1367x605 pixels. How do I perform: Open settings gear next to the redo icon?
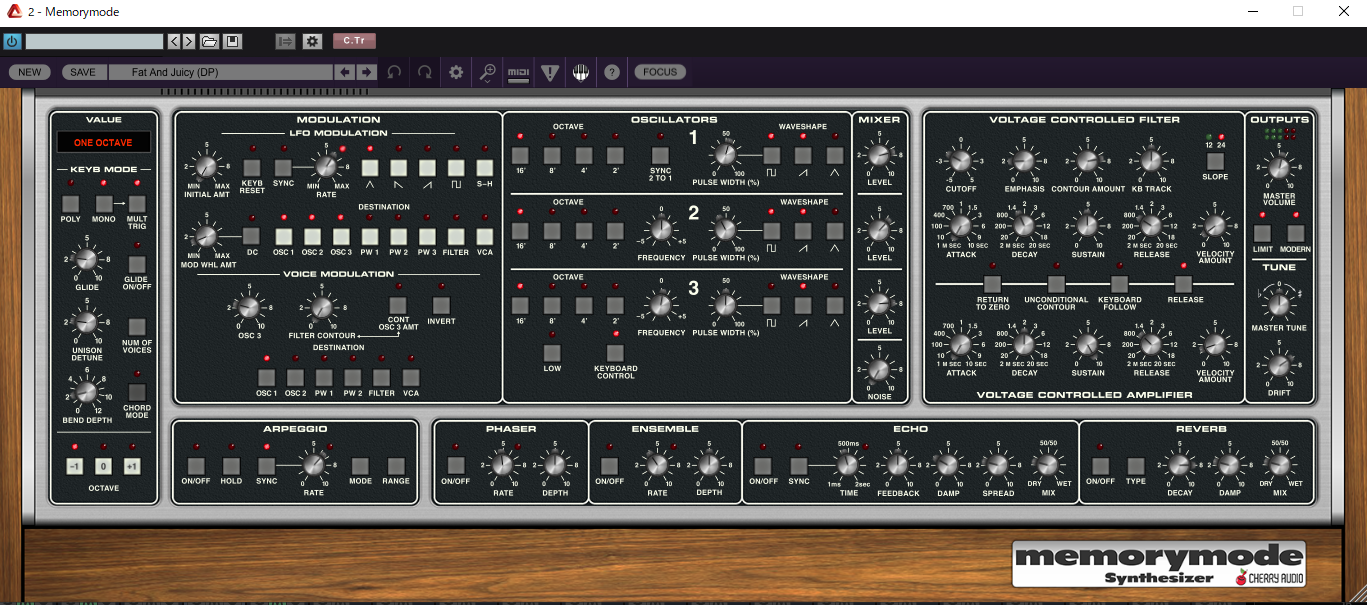click(456, 72)
